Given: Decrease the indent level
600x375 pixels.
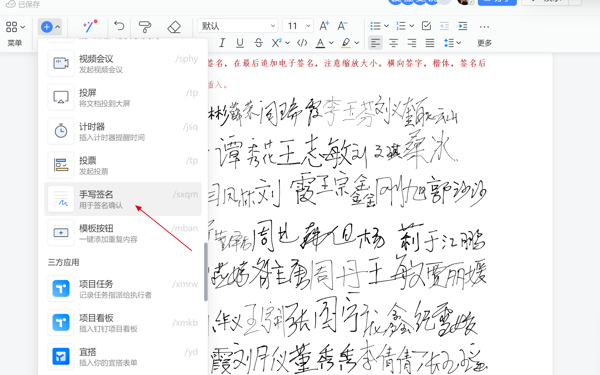Looking at the screenshot, I should click(x=445, y=26).
